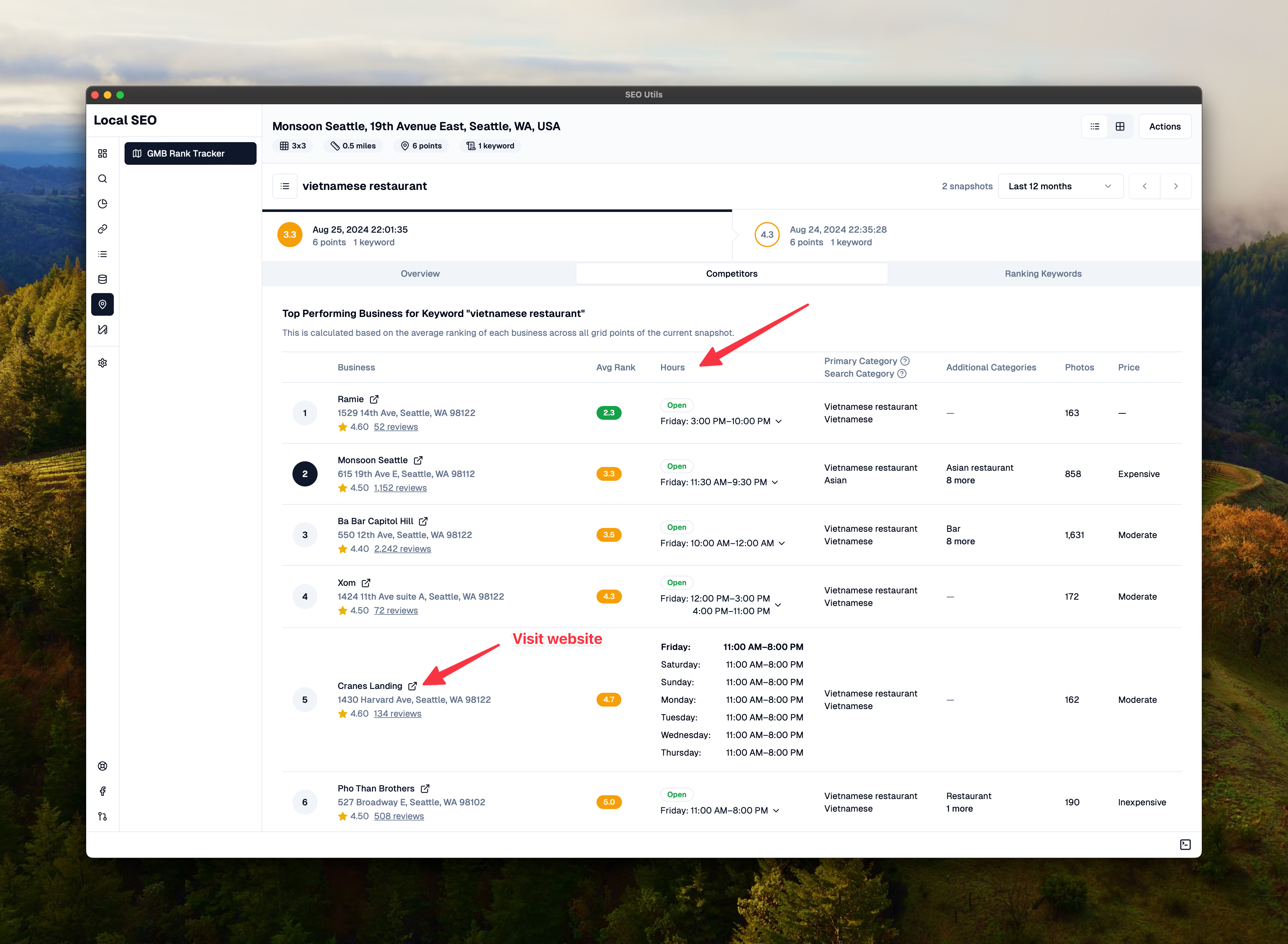
Task: Visit Cranes Landing website via external icon
Action: tap(413, 686)
